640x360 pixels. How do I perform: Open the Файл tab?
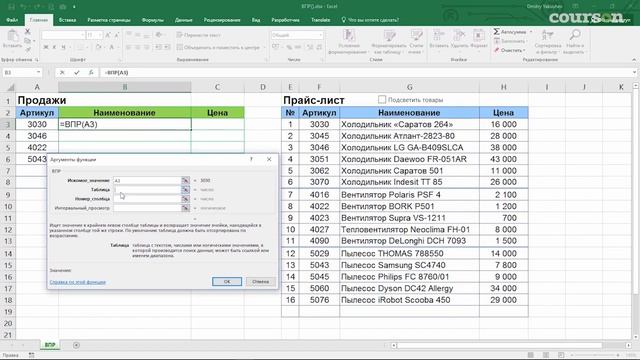pos(12,20)
